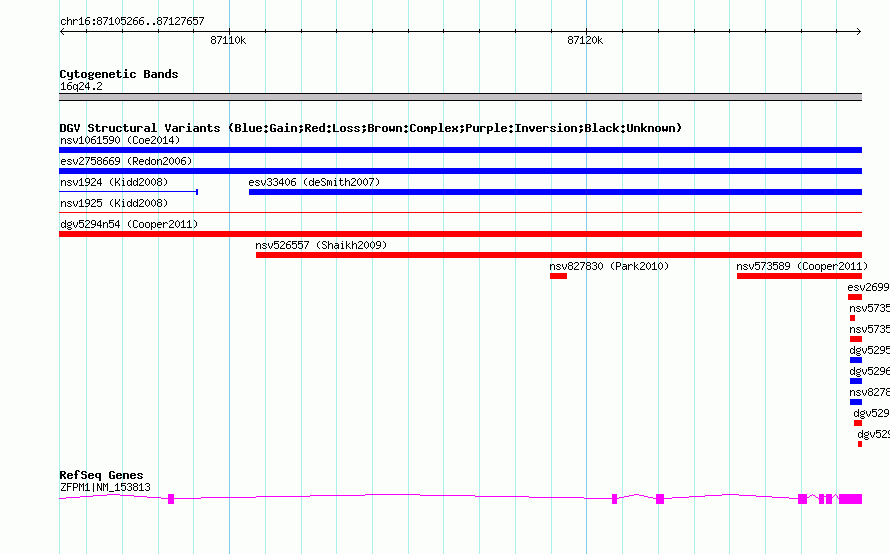Click the esv33406 (deSmith2007) label
Image resolution: width=890 pixels, height=554 pixels.
coord(314,182)
